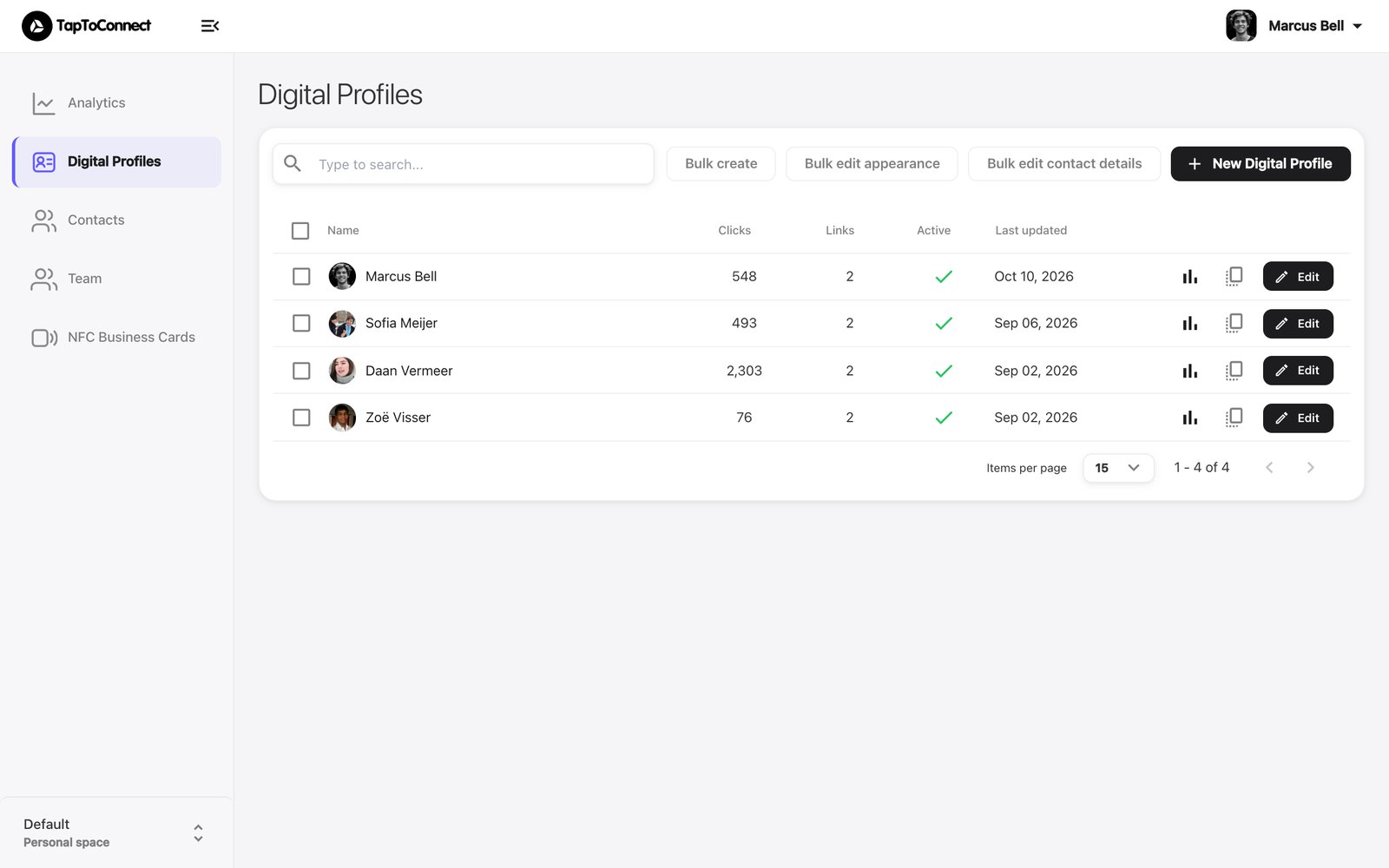Duplicate the Daan Vermeer profile via copy icon
Image resolution: width=1389 pixels, height=868 pixels.
[x=1234, y=371]
